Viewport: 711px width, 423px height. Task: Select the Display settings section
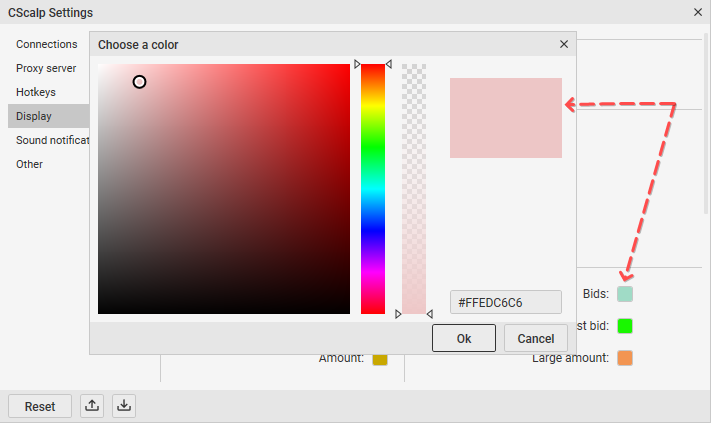[x=49, y=116]
